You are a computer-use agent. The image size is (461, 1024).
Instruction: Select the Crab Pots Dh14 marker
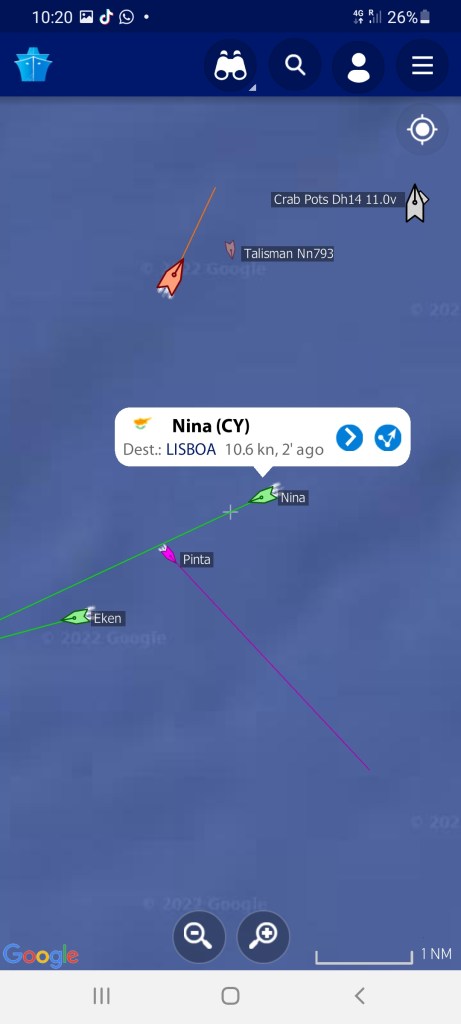pyautogui.click(x=415, y=203)
